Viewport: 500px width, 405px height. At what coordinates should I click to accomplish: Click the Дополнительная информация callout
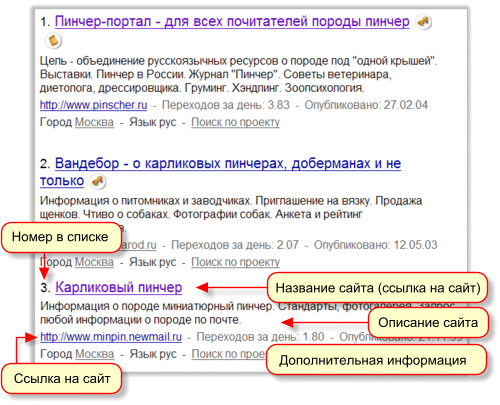point(376,360)
